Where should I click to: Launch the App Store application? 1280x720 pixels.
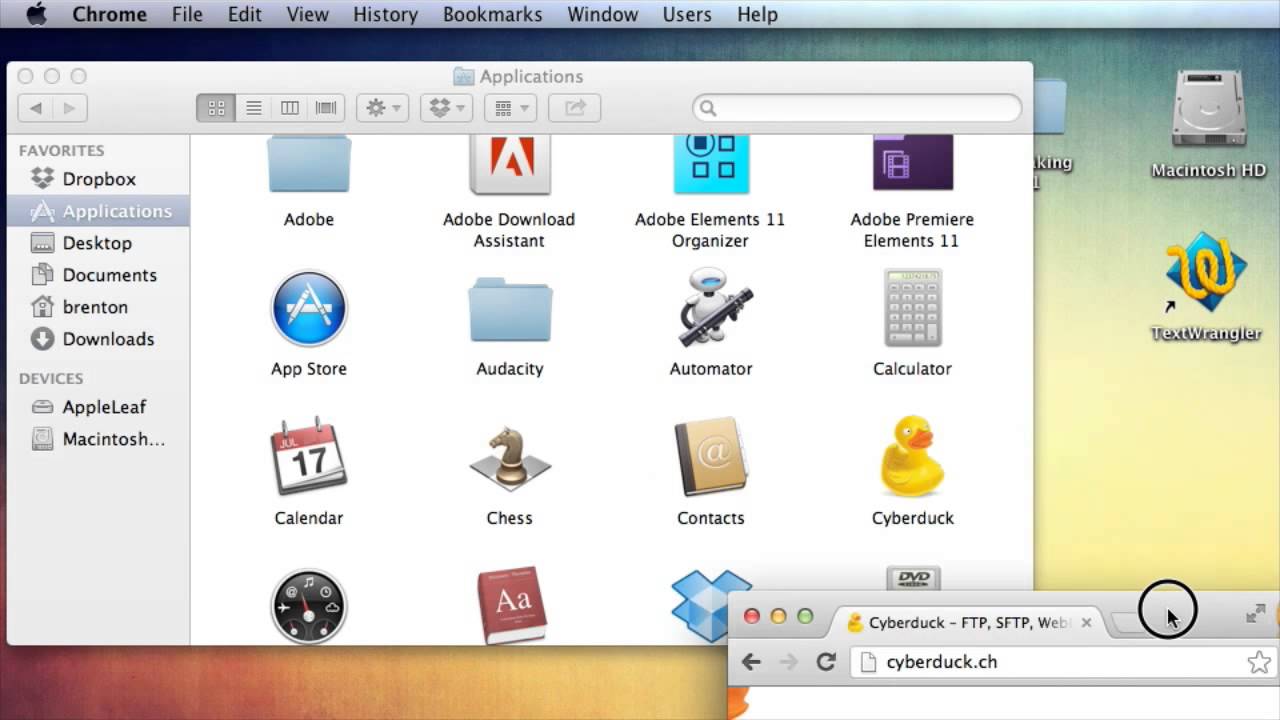coord(308,308)
